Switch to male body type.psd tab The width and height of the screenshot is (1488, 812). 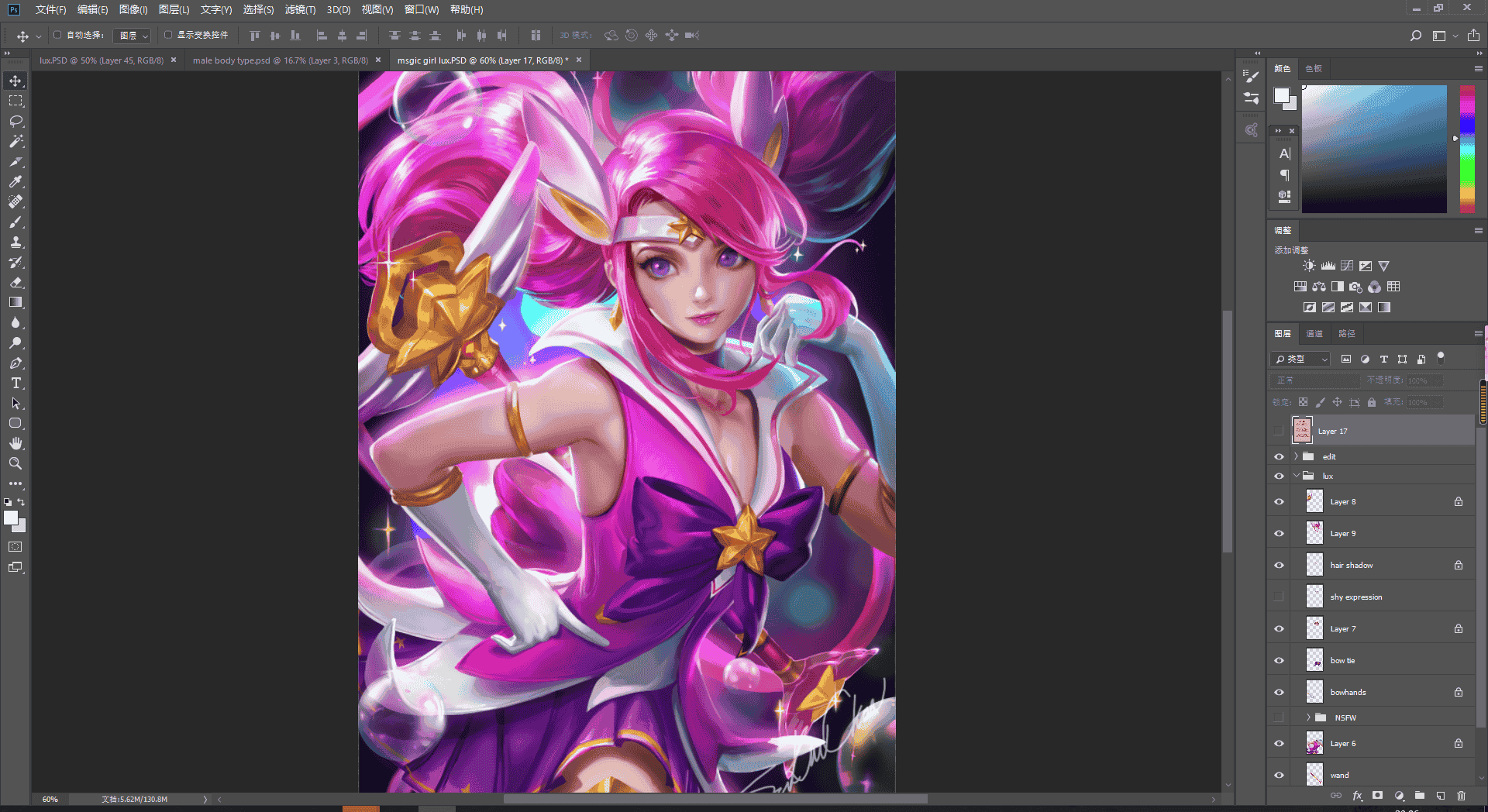tap(281, 60)
